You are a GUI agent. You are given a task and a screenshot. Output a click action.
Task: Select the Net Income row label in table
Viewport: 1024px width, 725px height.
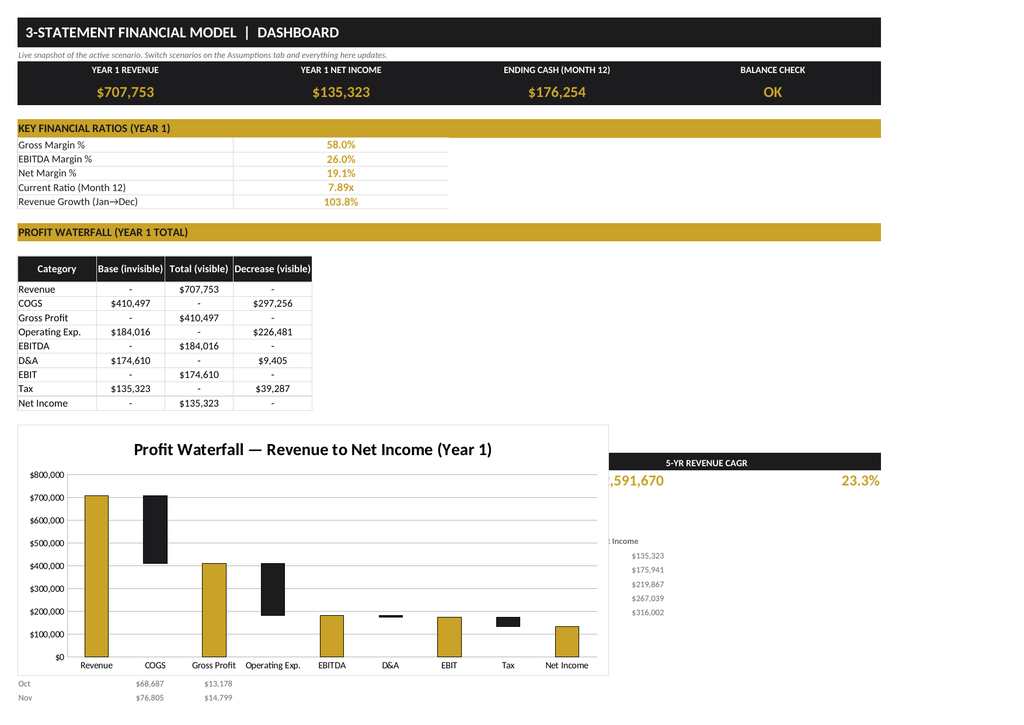(x=43, y=403)
